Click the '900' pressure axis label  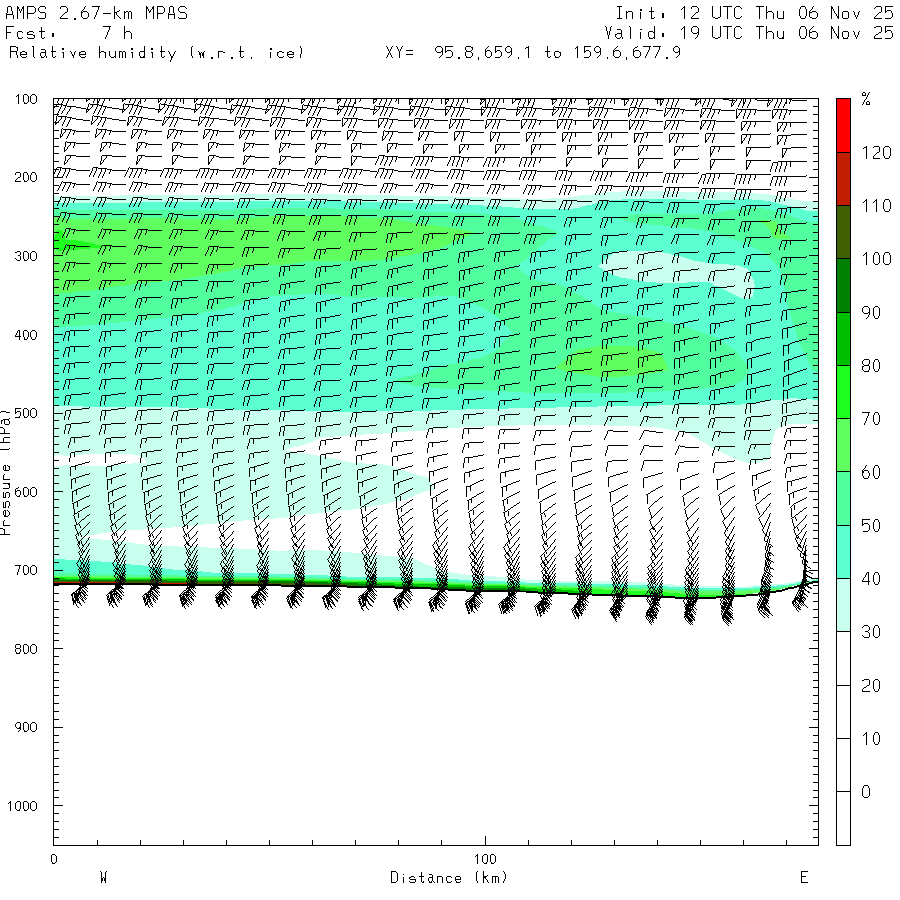click(26, 727)
